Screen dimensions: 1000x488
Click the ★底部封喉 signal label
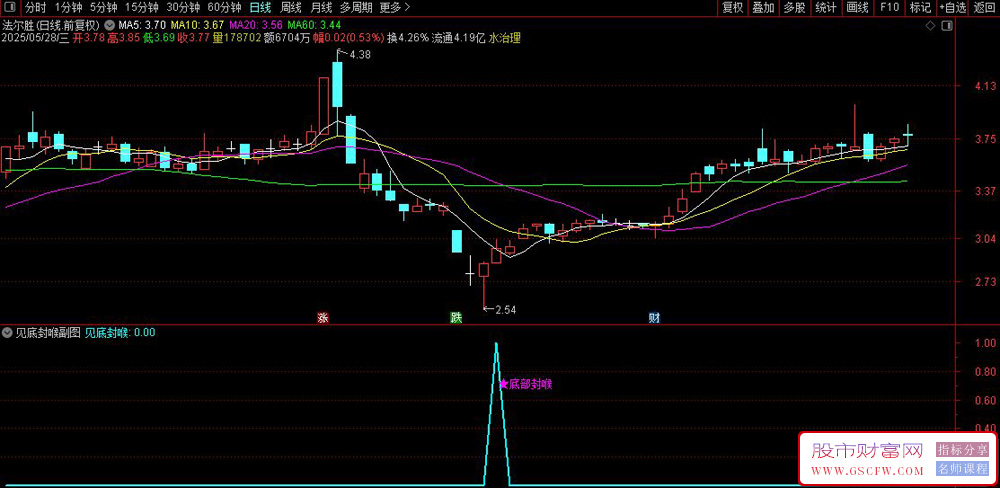(x=526, y=384)
